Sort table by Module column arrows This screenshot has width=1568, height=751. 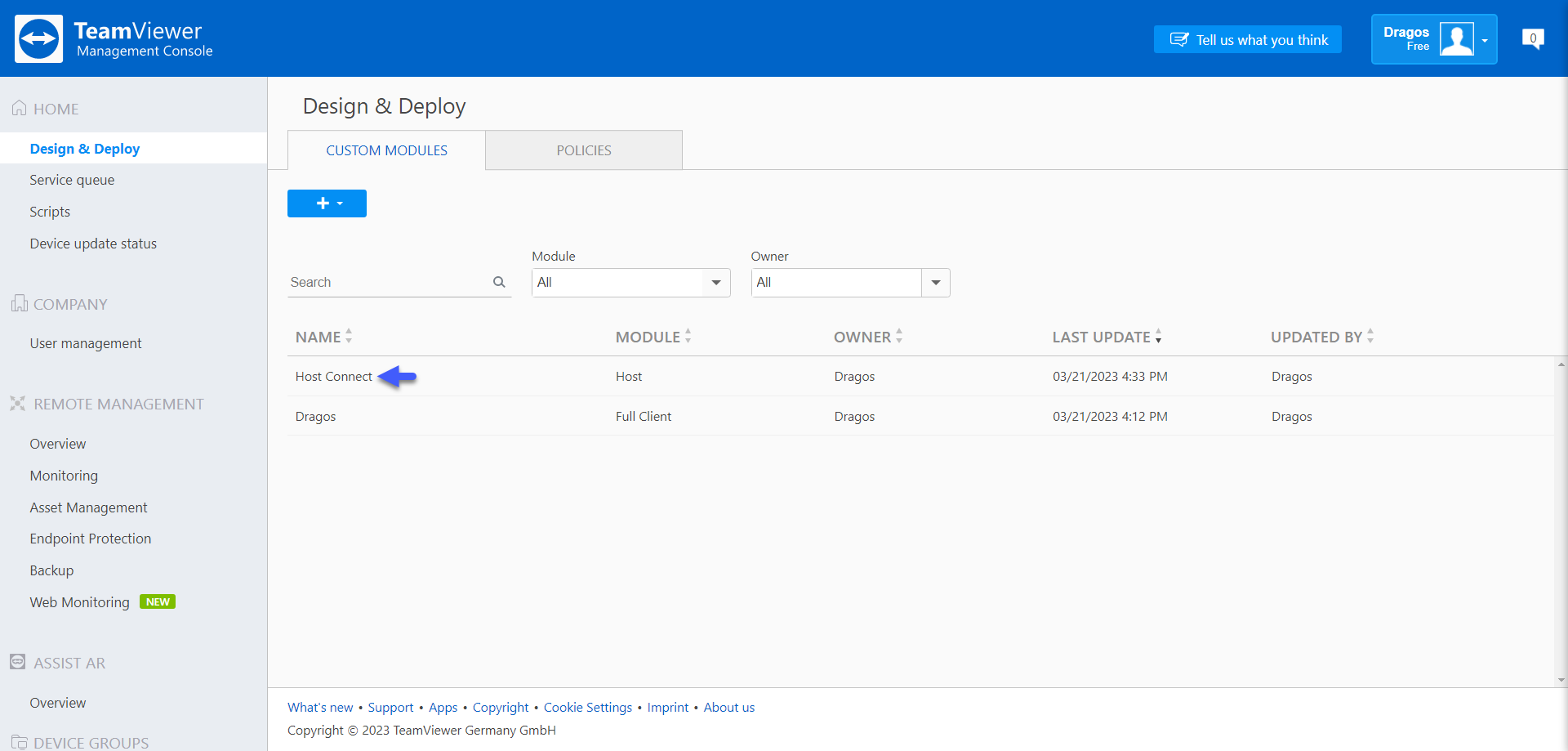point(688,336)
